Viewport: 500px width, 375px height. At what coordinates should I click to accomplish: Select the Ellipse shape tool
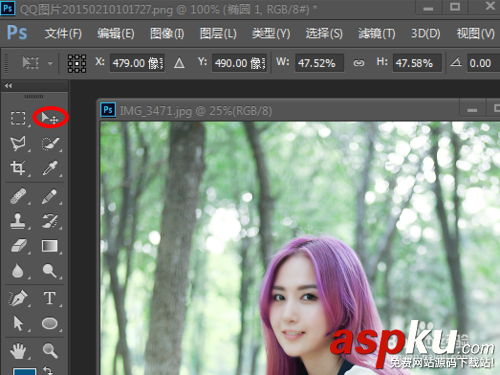point(50,323)
